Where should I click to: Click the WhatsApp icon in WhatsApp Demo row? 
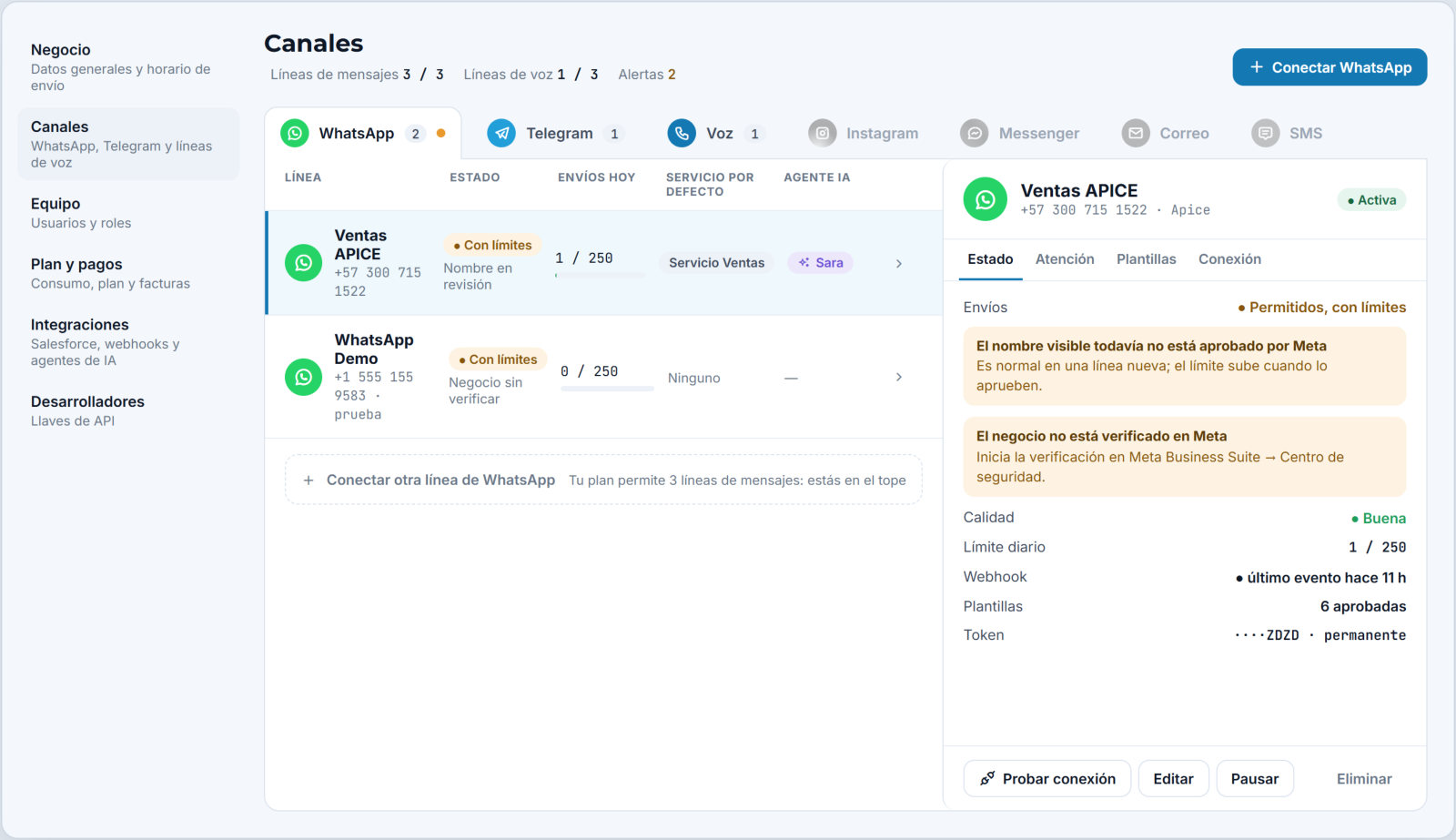click(303, 377)
